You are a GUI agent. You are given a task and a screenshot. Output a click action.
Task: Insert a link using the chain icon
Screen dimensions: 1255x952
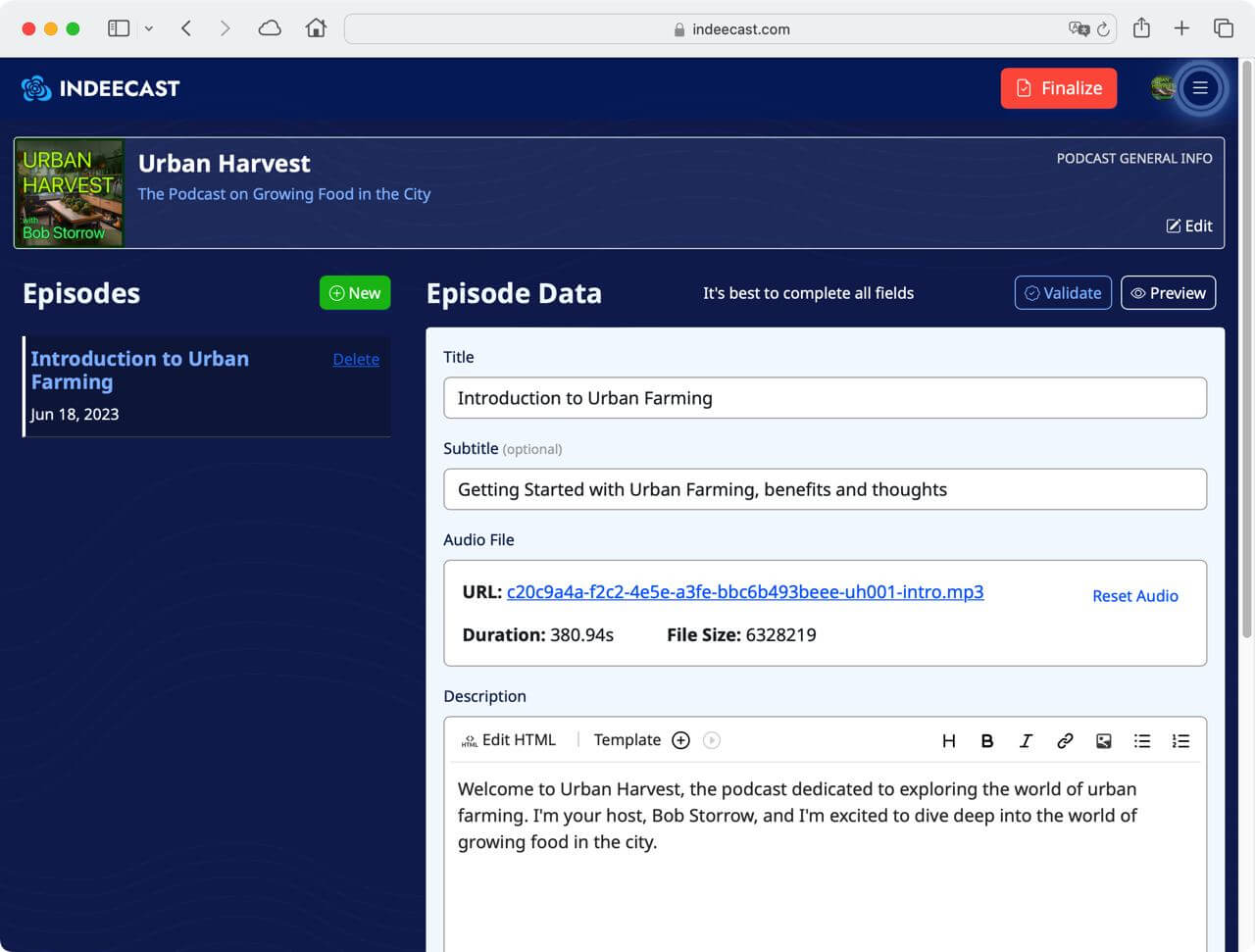tap(1065, 741)
